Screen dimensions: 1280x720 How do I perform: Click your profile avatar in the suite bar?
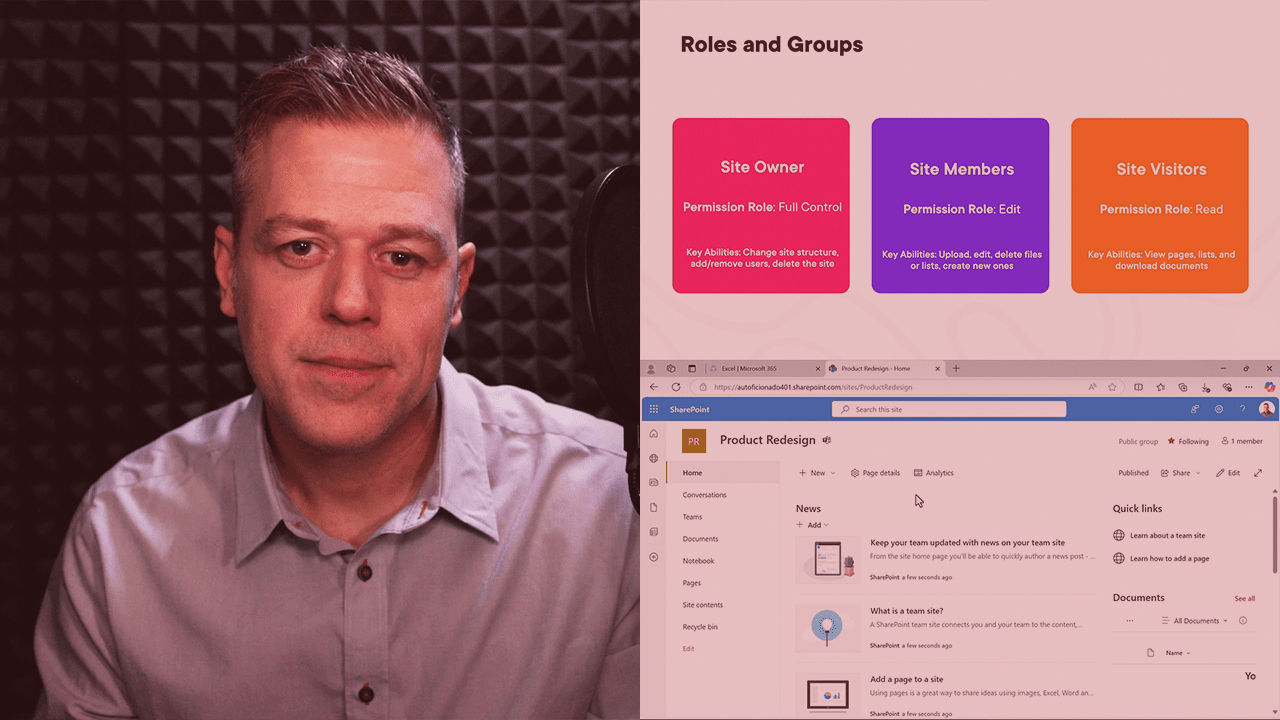(1266, 408)
